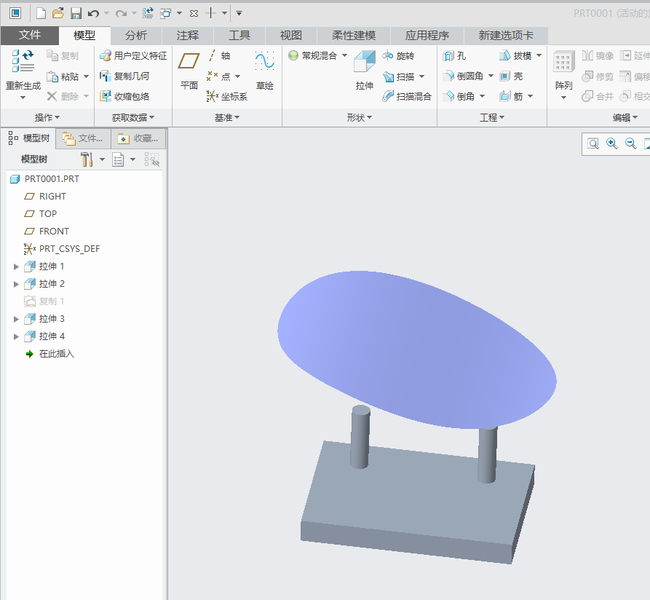Viewport: 650px width, 600px height.
Task: Open the 常规混合 dropdown arrow
Action: 344,55
